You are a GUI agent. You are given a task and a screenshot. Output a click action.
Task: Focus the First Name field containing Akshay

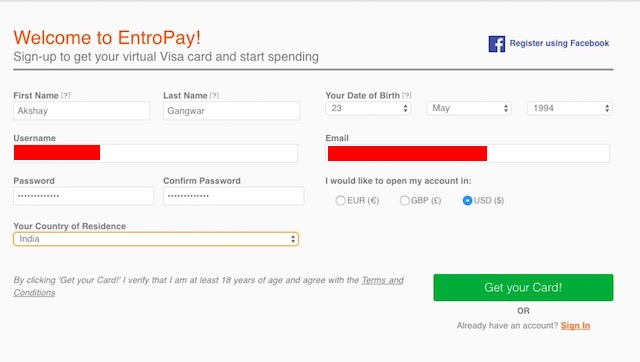[82, 111]
